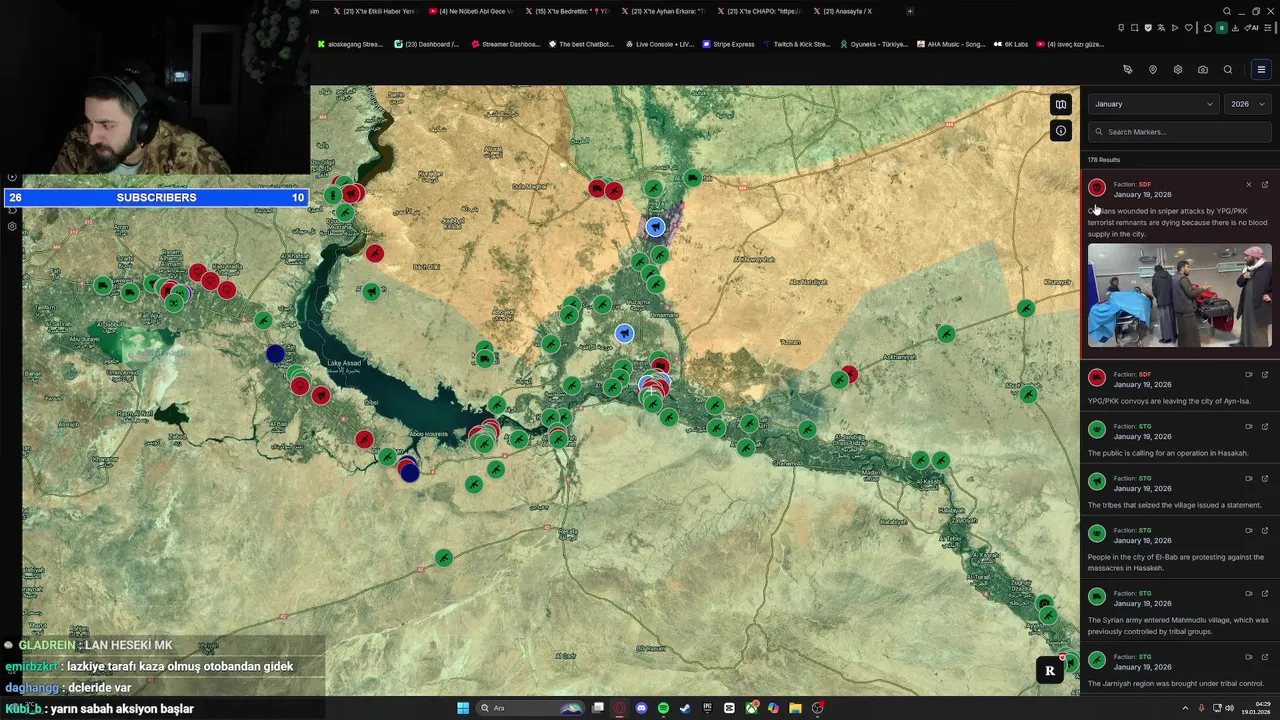
Task: Select the 'convoys are leaving Ayn-Isa' entry
Action: (1180, 388)
